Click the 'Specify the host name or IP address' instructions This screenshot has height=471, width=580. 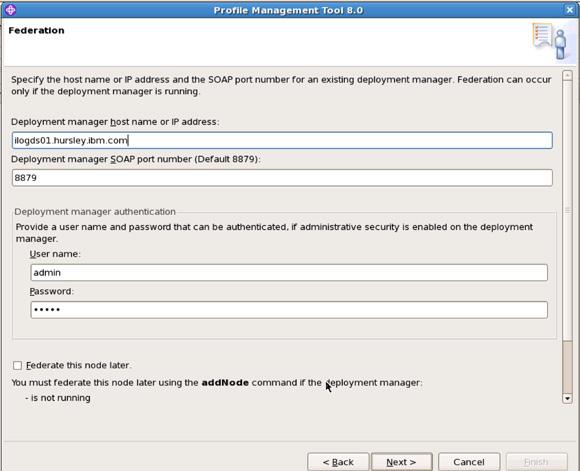281,85
